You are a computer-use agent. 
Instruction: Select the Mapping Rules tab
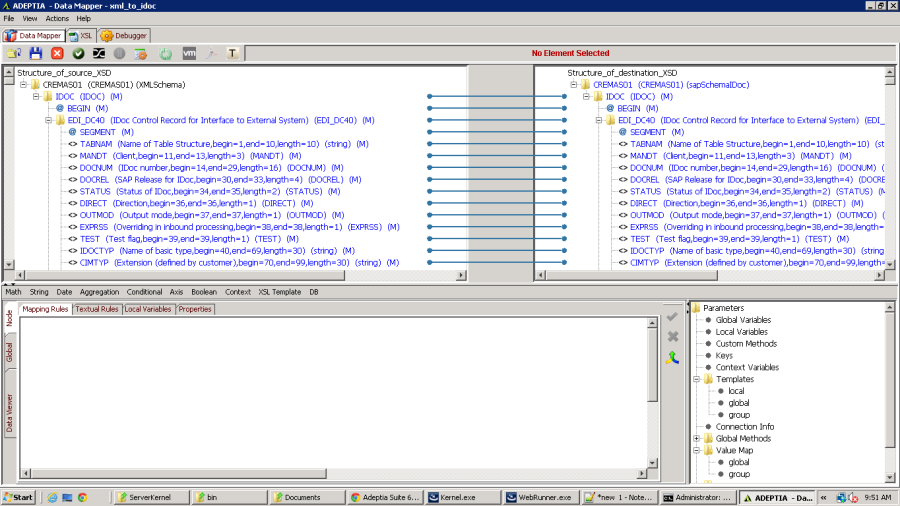tap(45, 309)
